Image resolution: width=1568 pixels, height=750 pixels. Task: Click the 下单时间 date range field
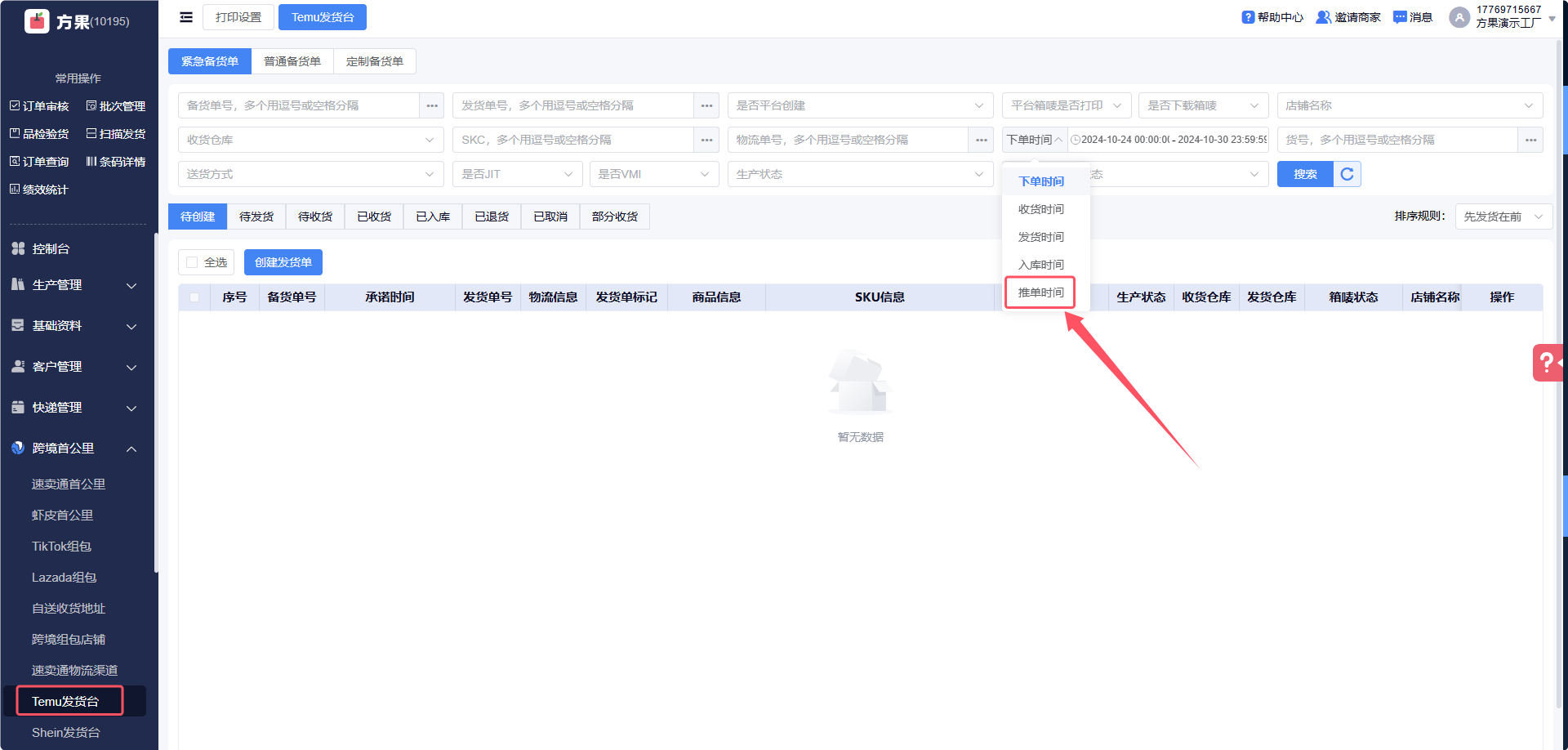pos(1169,140)
